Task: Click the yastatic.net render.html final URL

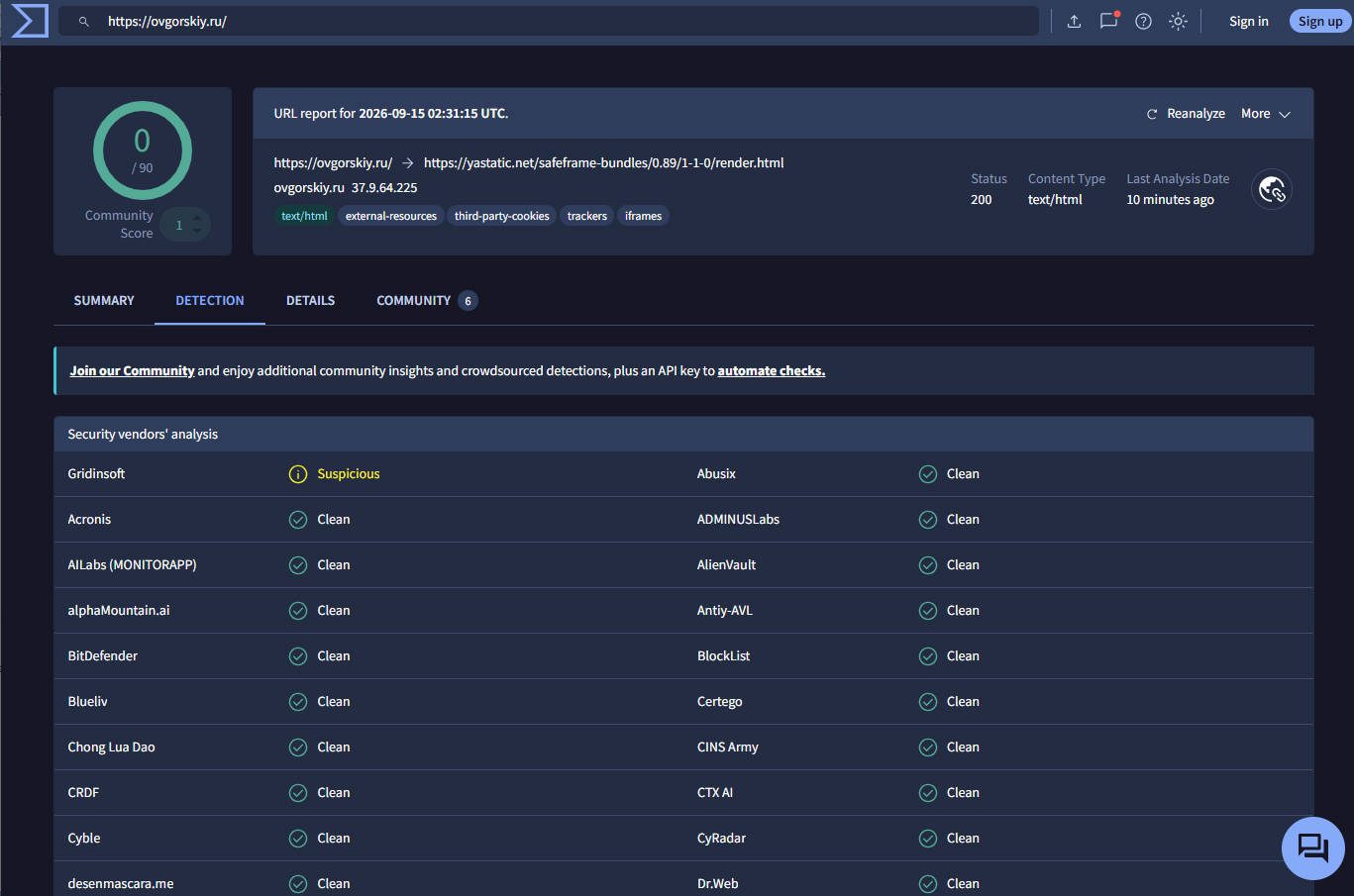Action: point(604,163)
